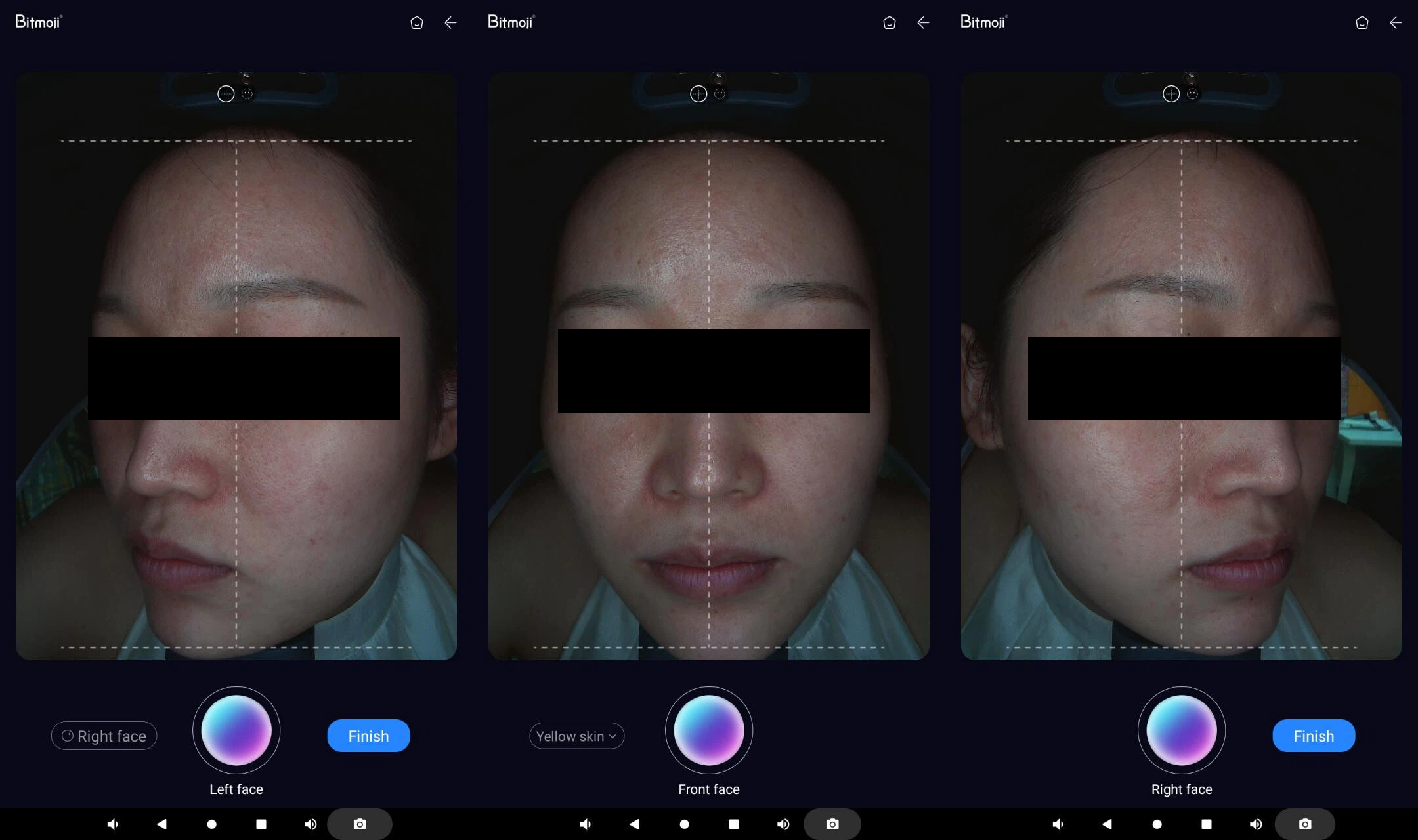The width and height of the screenshot is (1418, 840).
Task: Lower volume in left navigation bar
Action: [113, 824]
